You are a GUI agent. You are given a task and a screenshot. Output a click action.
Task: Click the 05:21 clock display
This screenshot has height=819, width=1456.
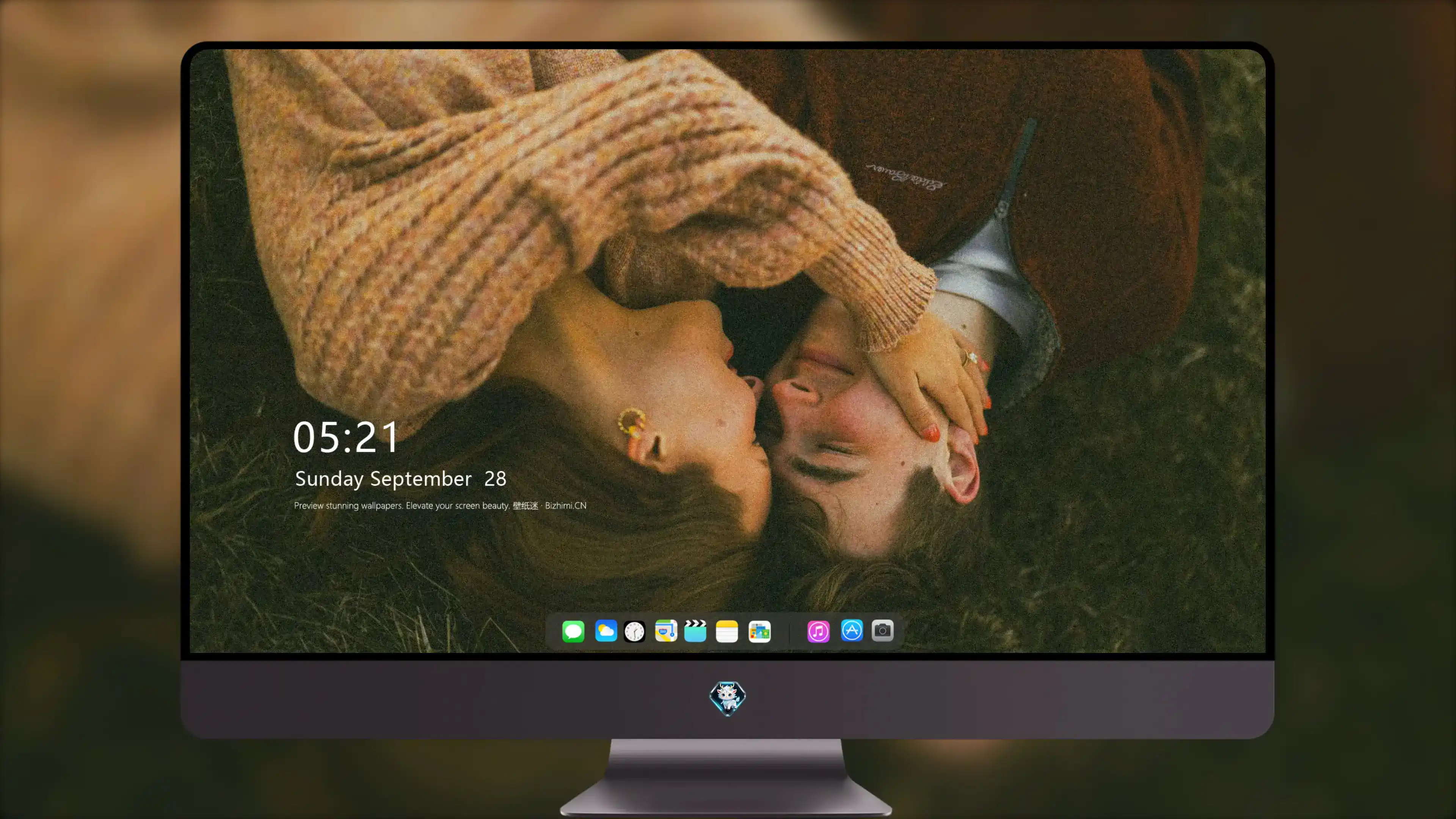coord(346,438)
